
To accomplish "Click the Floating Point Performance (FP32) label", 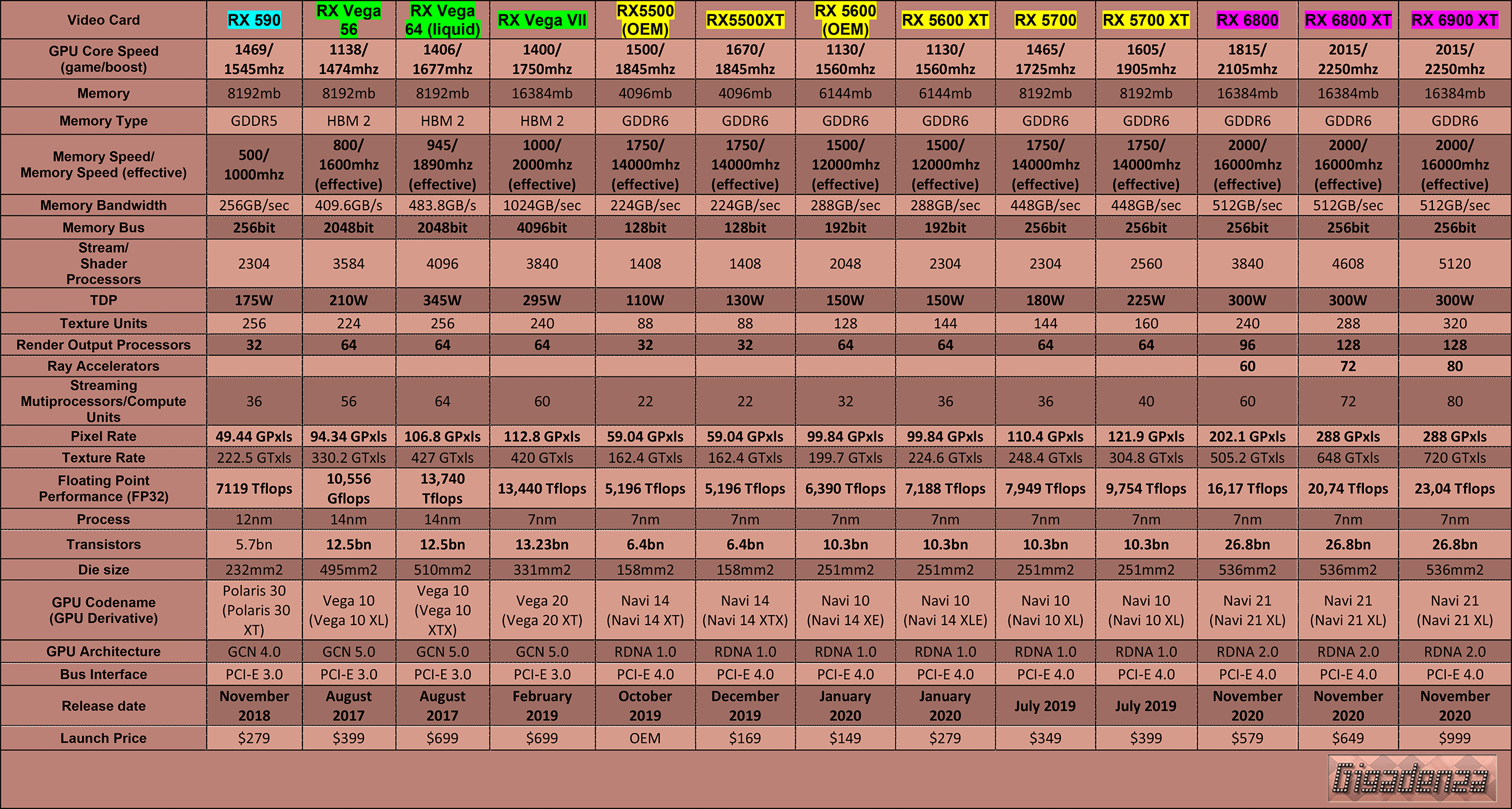I will [x=103, y=488].
